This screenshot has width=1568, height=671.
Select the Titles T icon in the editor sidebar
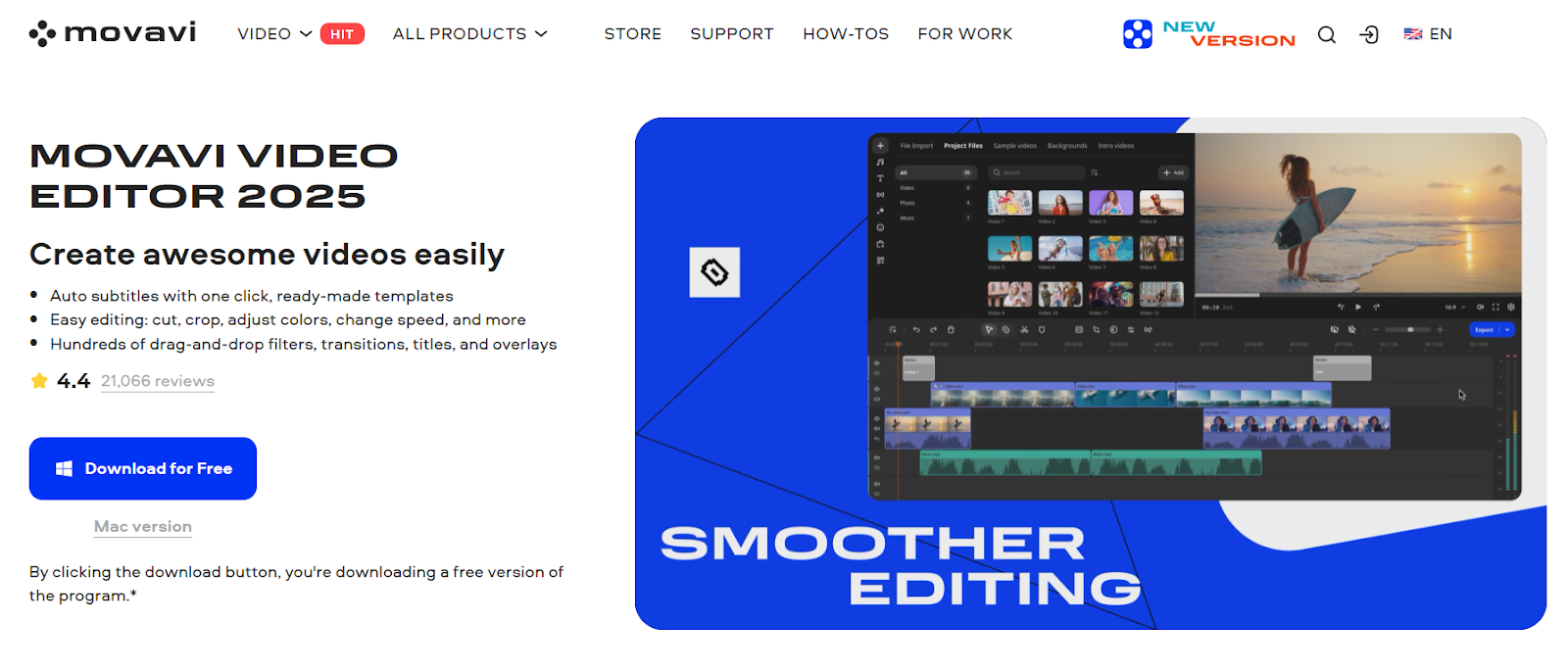coord(880,178)
